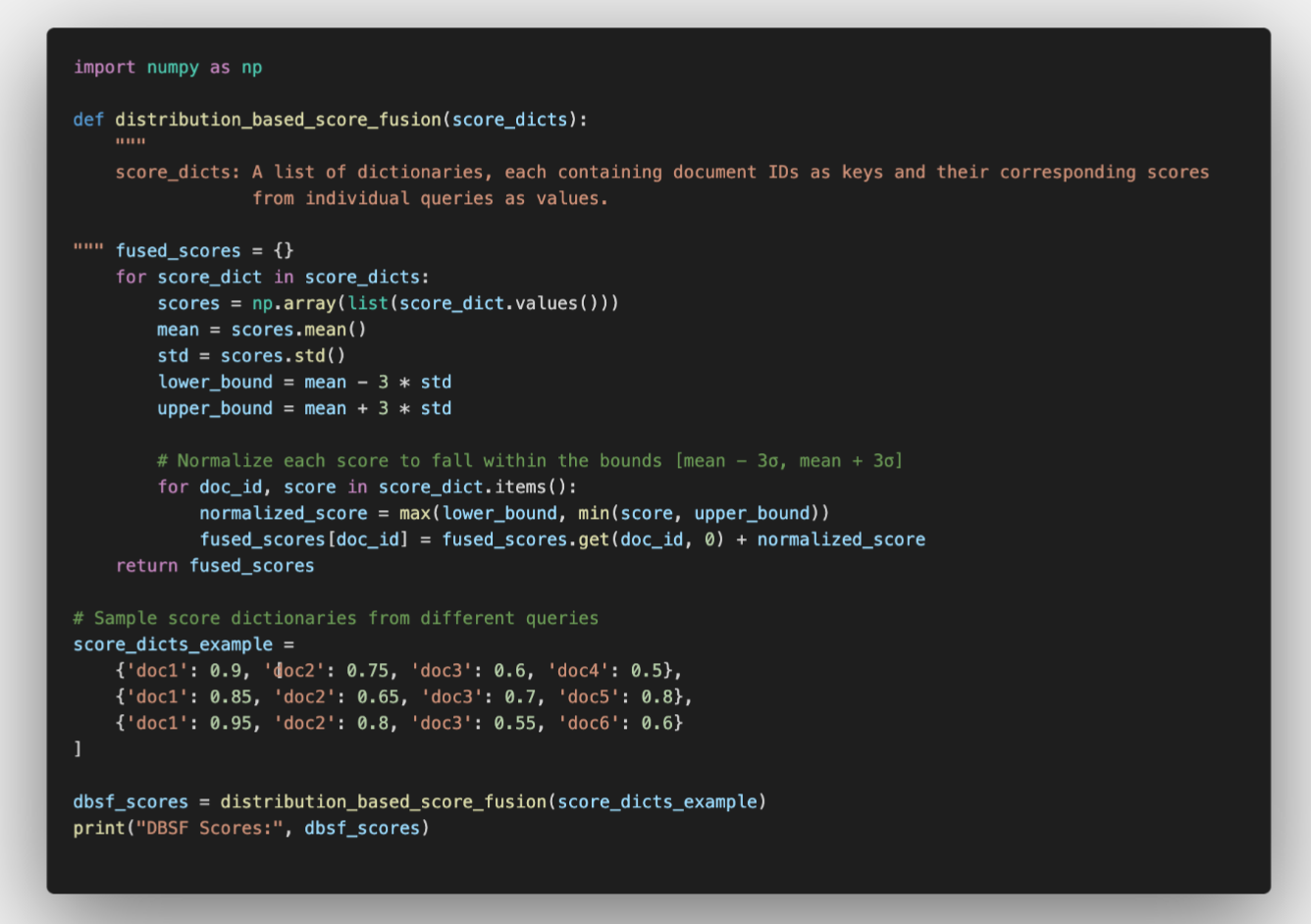The image size is (1311, 924).
Task: Click the dictionary row containing 'doc6': 0.6
Action: point(398,723)
